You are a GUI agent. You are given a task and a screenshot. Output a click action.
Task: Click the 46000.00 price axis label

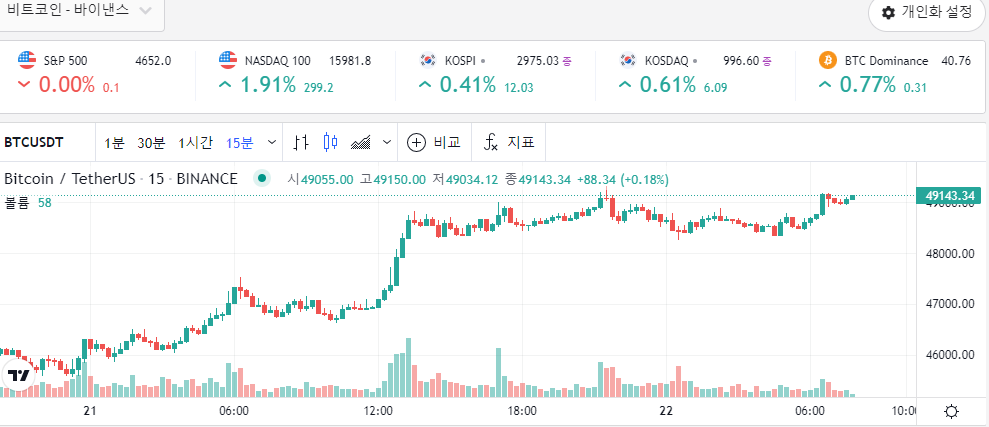pyautogui.click(x=950, y=354)
